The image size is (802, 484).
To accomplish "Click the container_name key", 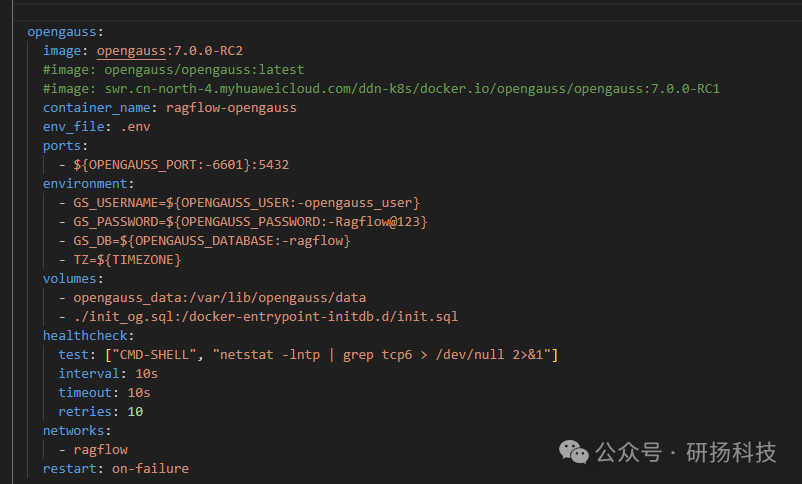I will coord(97,107).
